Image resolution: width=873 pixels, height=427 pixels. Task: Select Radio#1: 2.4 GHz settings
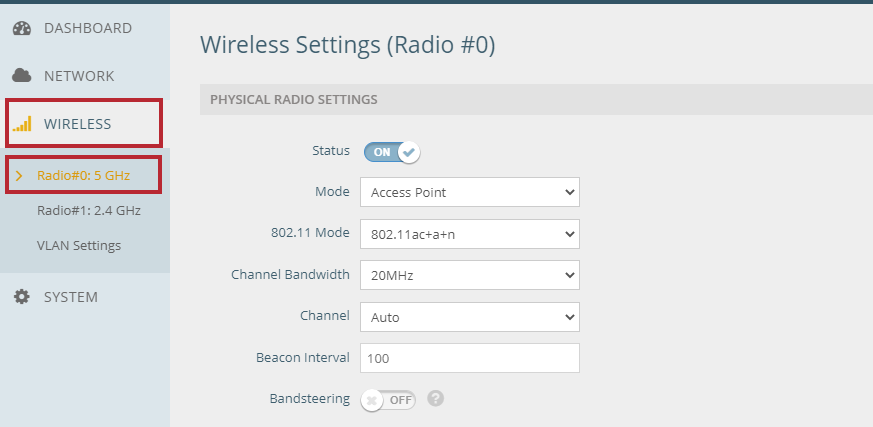pos(89,210)
